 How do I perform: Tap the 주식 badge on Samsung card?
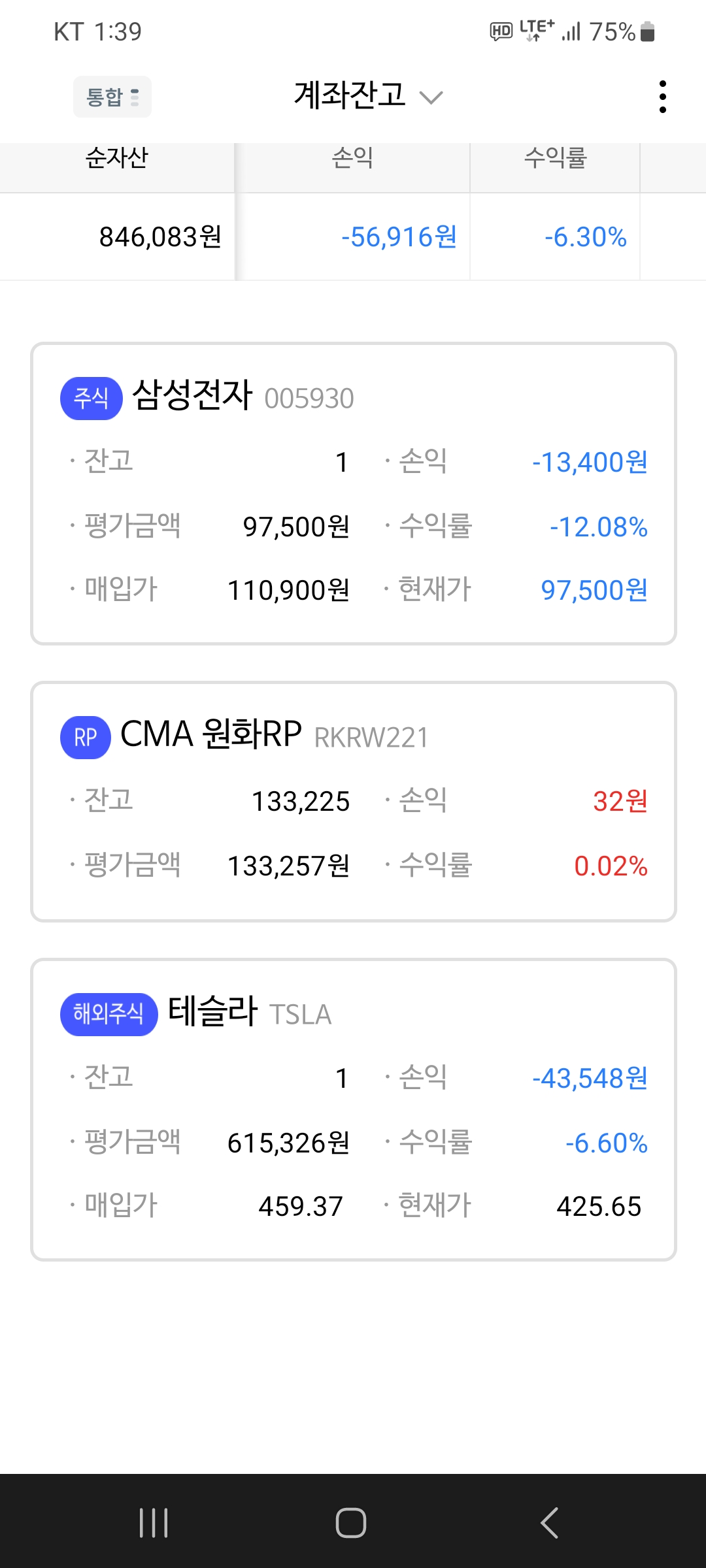[91, 398]
